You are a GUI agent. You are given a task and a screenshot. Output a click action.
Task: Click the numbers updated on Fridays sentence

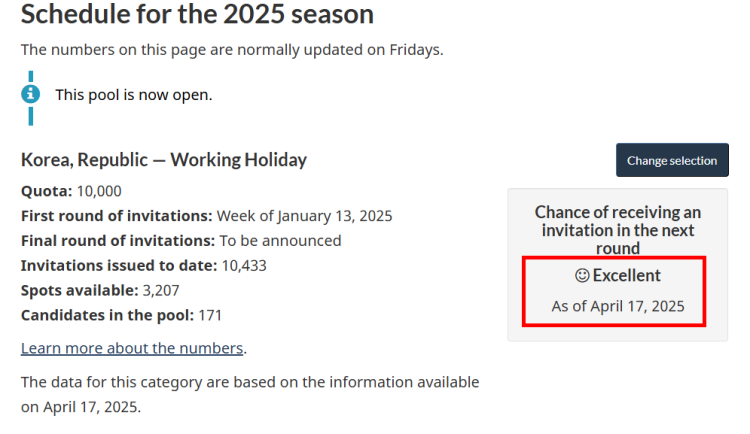[x=232, y=49]
